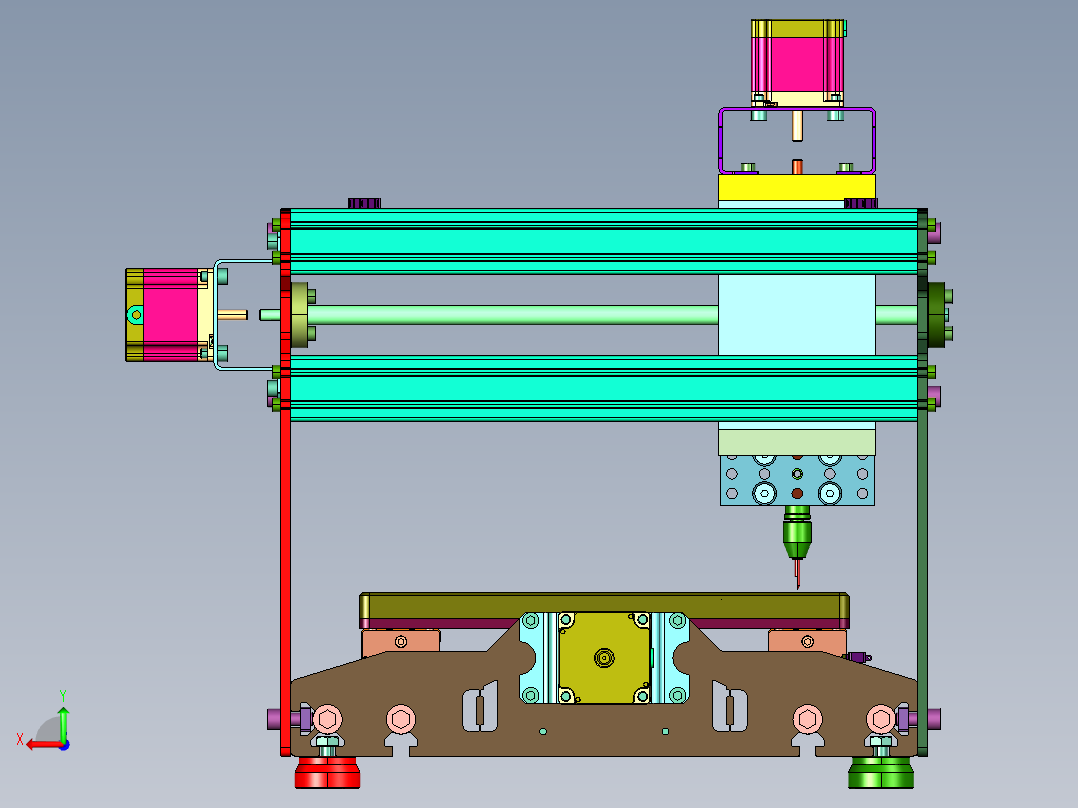Select the olive flange bearing on left plate

click(x=300, y=315)
